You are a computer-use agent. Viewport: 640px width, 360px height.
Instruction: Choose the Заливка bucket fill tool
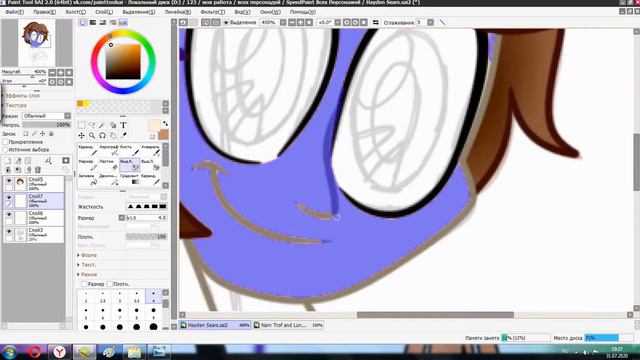point(88,180)
